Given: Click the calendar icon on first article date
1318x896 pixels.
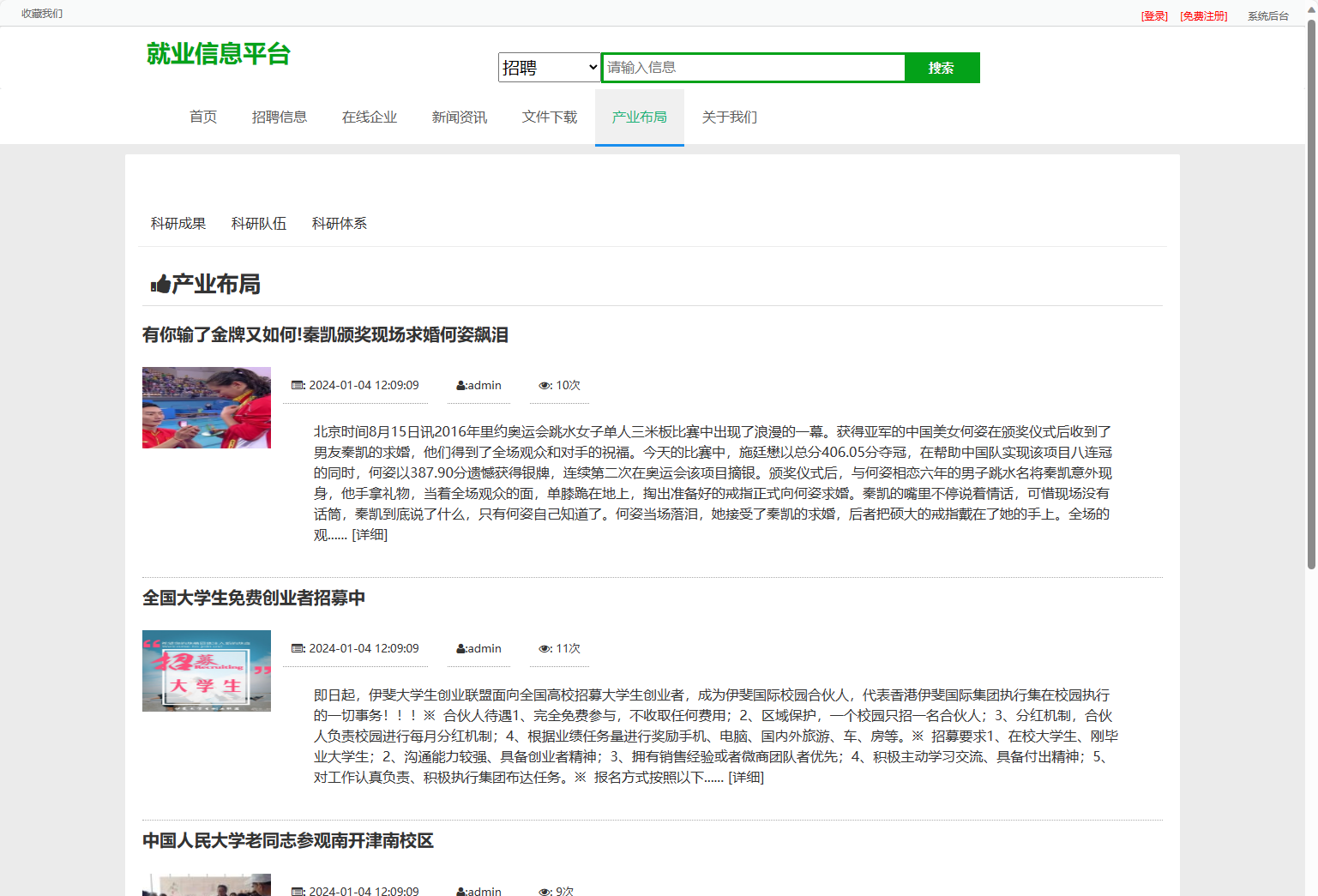Looking at the screenshot, I should pos(298,385).
